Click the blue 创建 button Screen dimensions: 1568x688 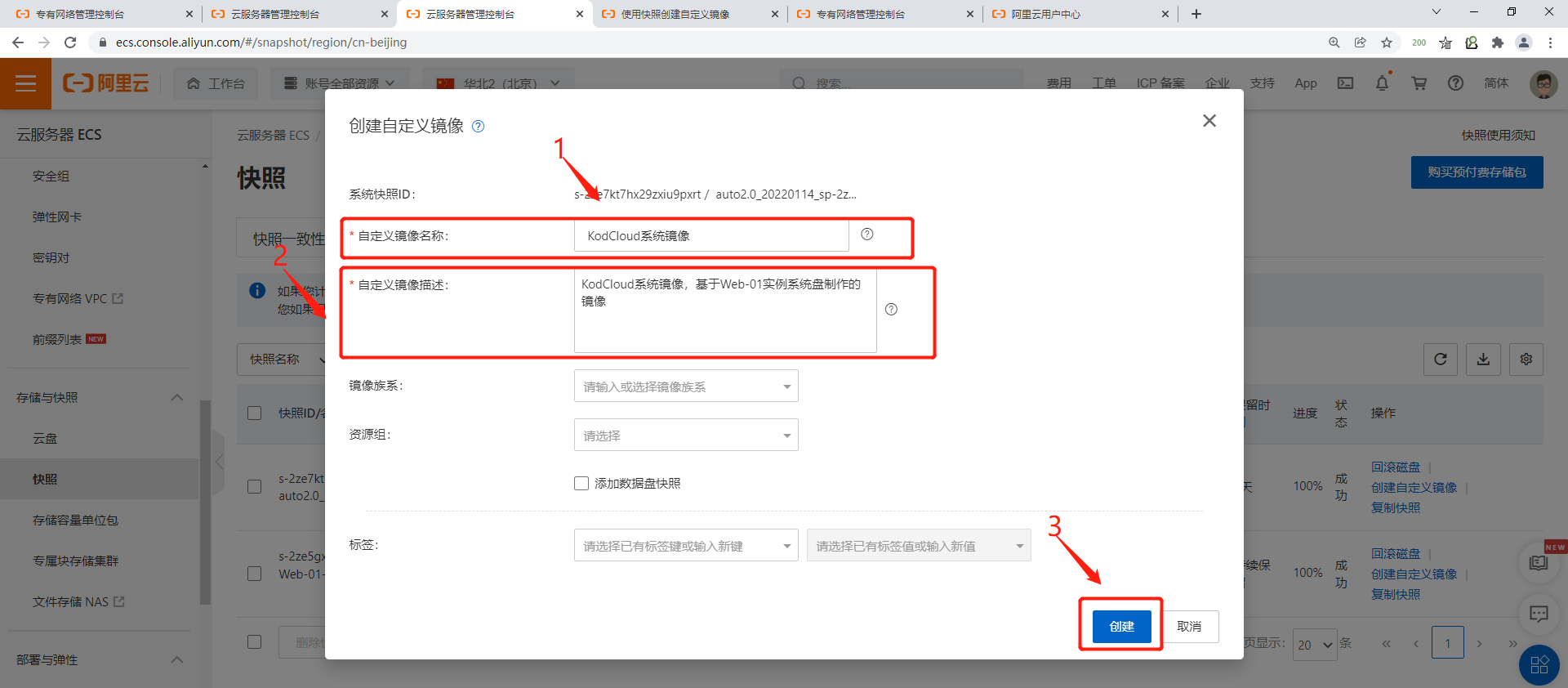tap(1122, 626)
